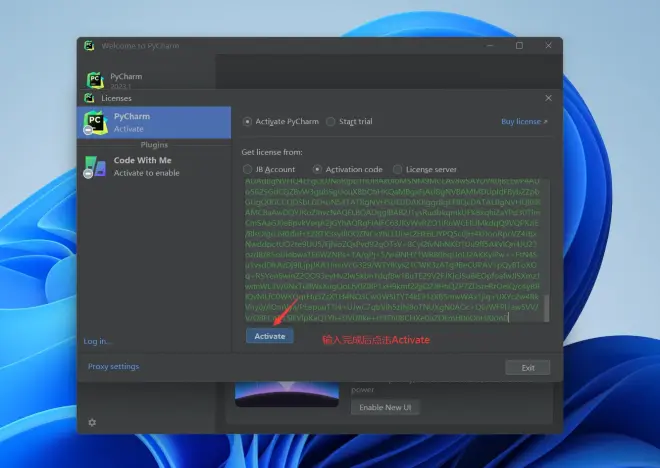The width and height of the screenshot is (660, 468).
Task: Minimize the Welcome to PyCharm window
Action: tap(490, 45)
